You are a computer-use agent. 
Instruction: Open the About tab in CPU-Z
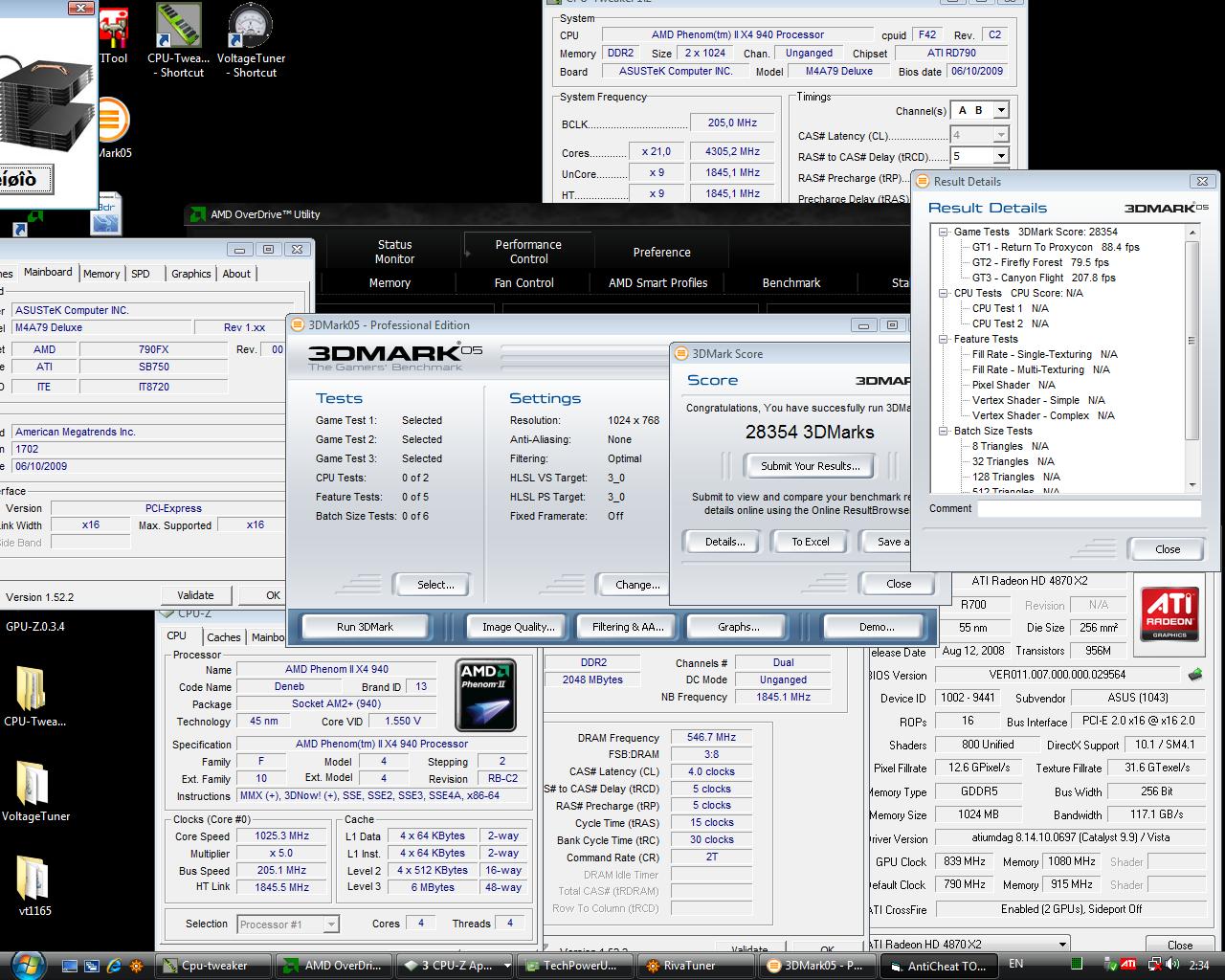point(236,274)
